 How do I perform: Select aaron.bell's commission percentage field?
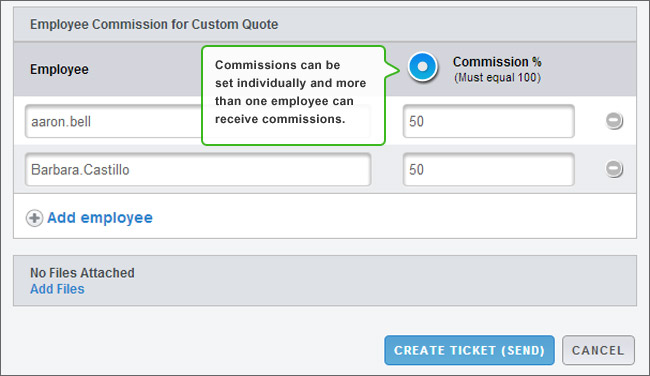click(x=489, y=121)
